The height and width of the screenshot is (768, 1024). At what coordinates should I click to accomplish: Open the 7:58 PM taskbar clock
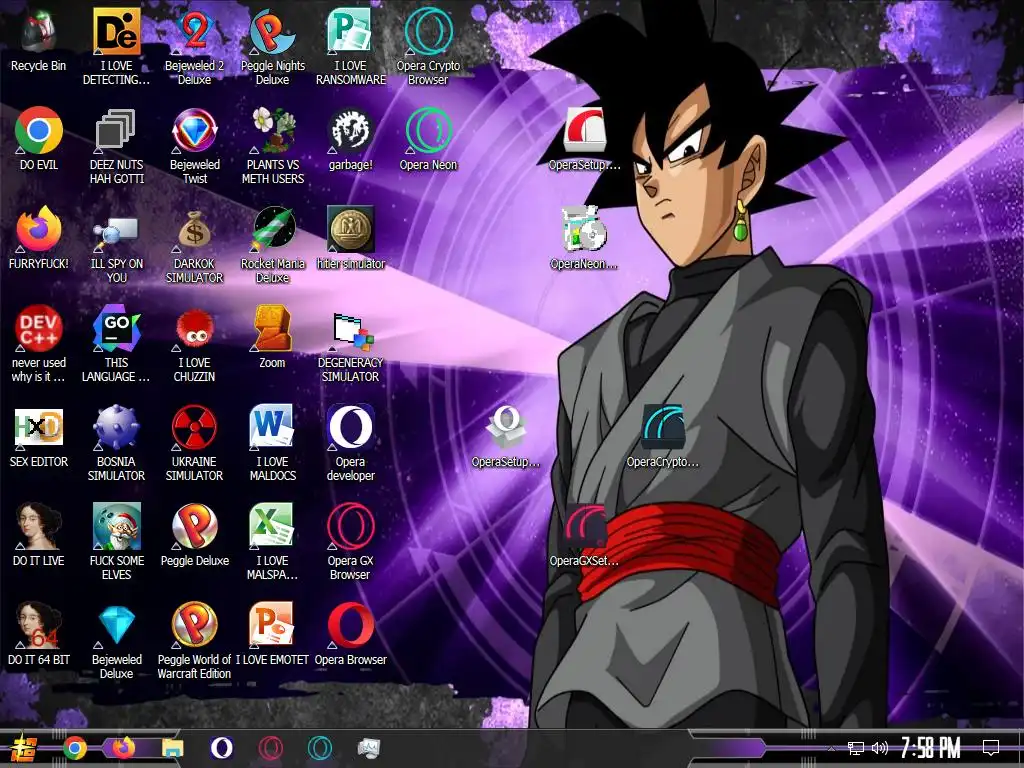click(931, 748)
